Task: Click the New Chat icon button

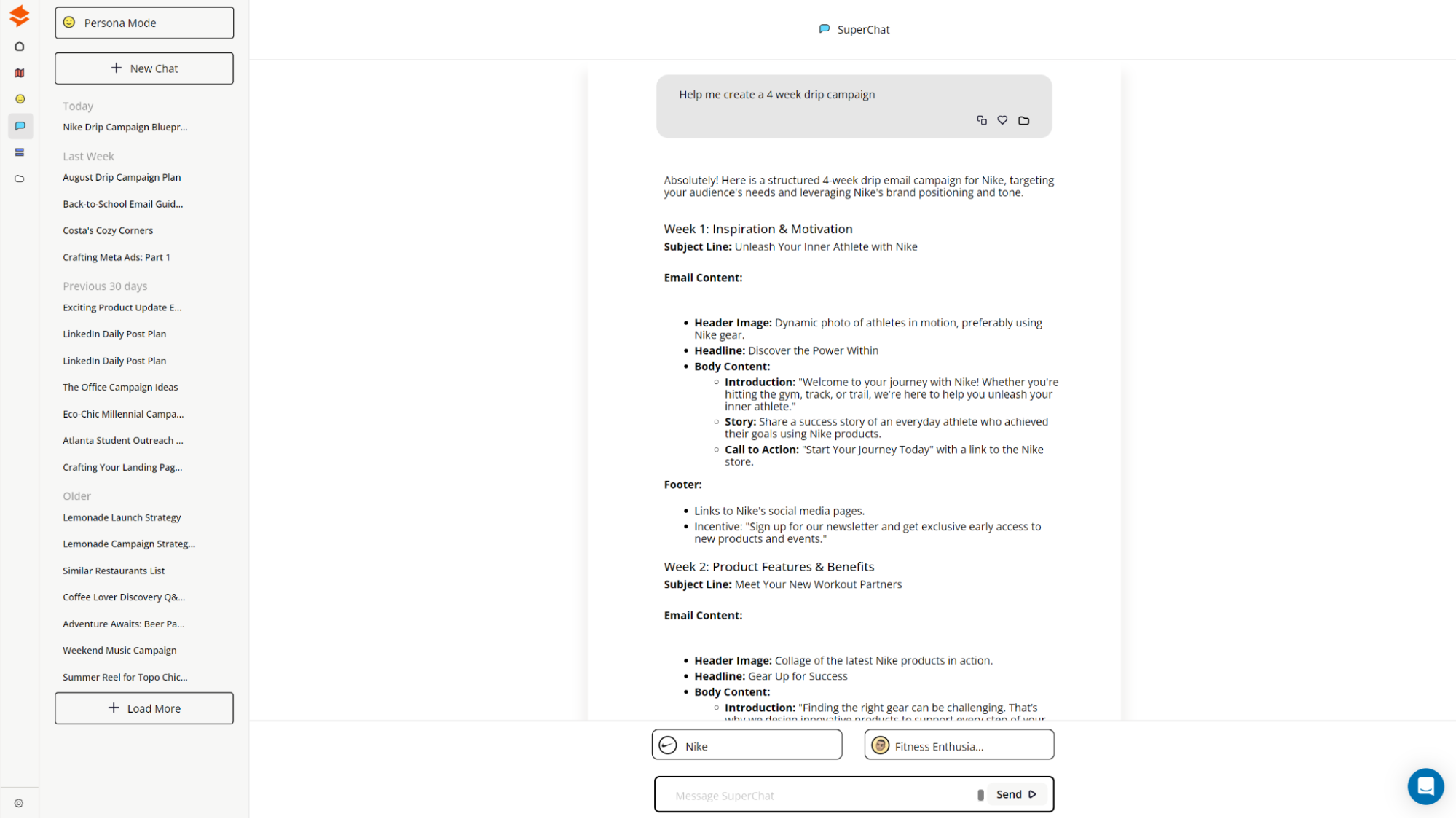Action: coord(116,68)
